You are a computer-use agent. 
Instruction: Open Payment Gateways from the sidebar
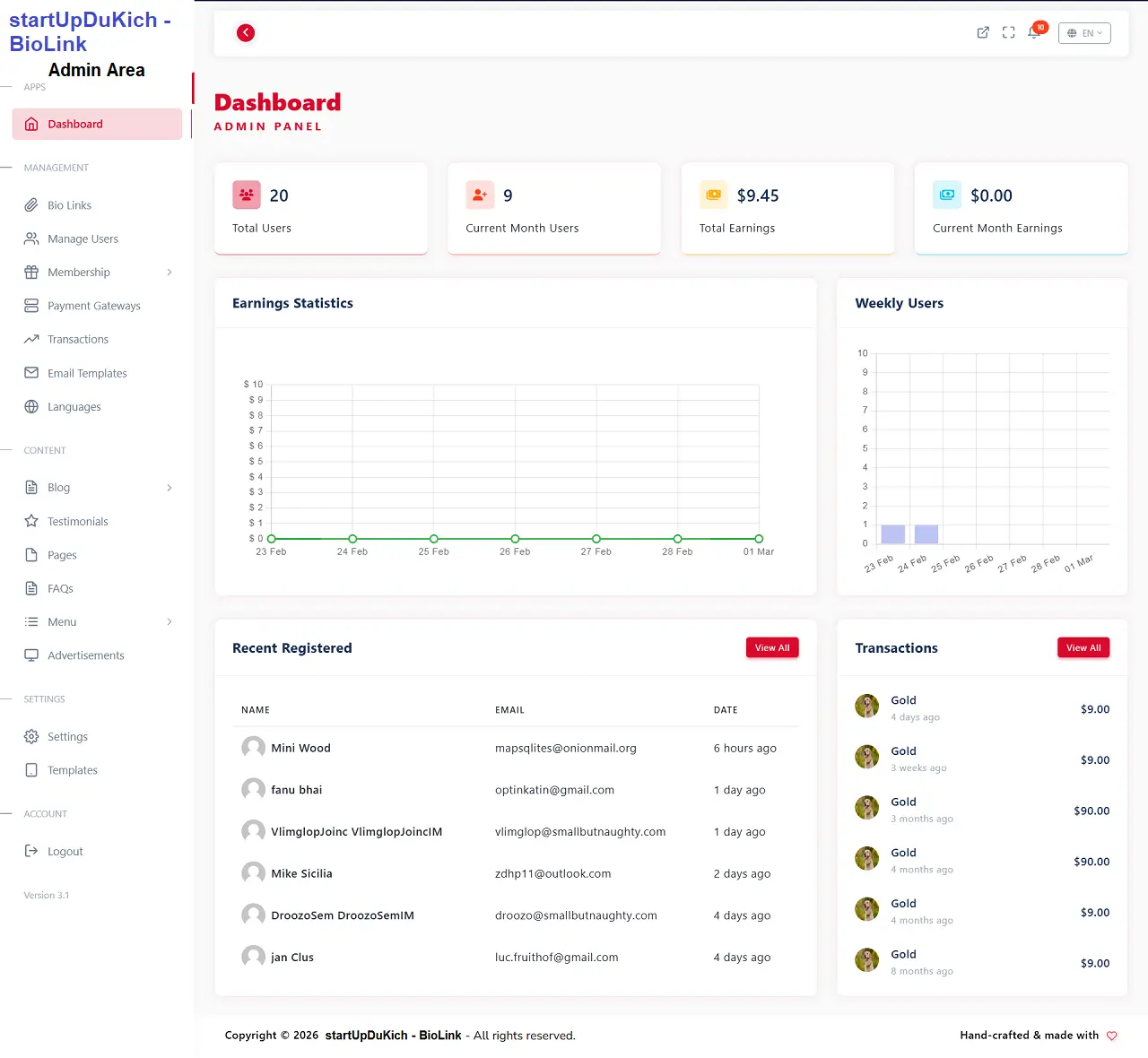click(93, 306)
